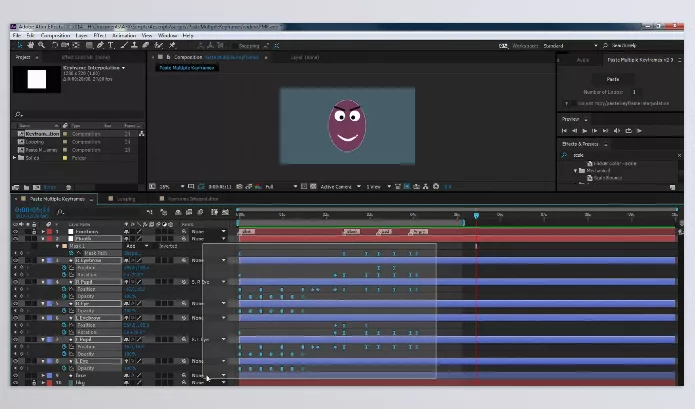Expand the Face layer
695x409 pixels.
pyautogui.click(x=43, y=375)
